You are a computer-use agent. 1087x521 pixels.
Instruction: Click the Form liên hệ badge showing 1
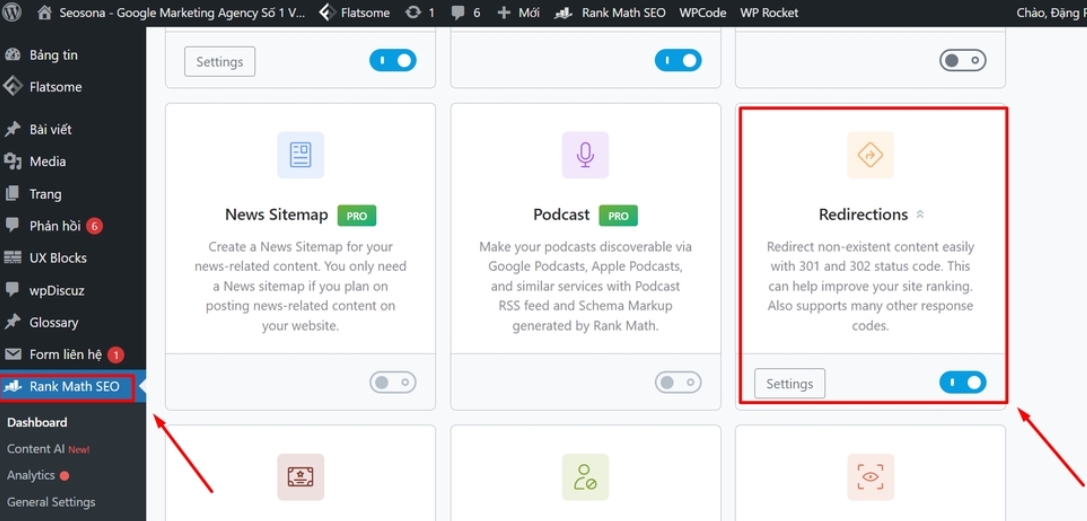[116, 355]
